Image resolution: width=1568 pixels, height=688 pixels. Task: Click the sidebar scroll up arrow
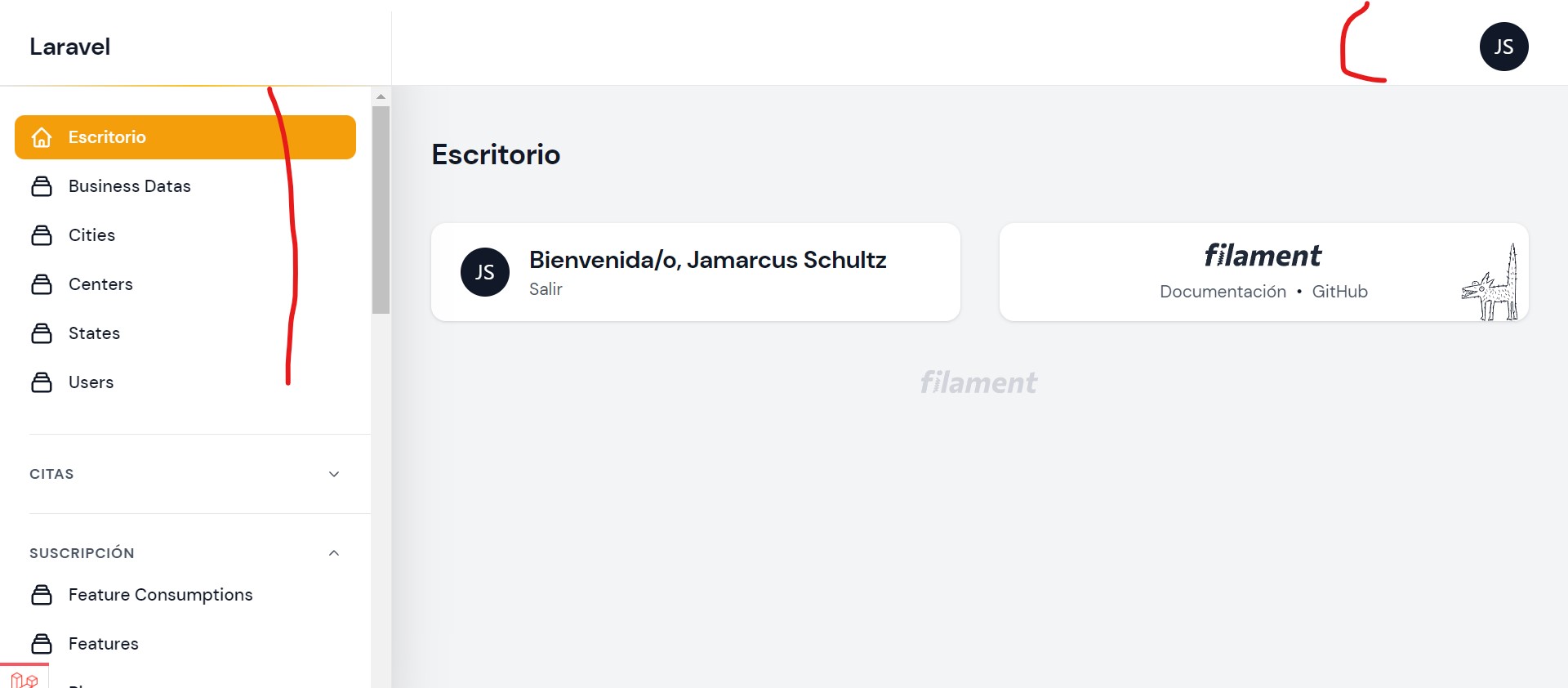point(381,96)
